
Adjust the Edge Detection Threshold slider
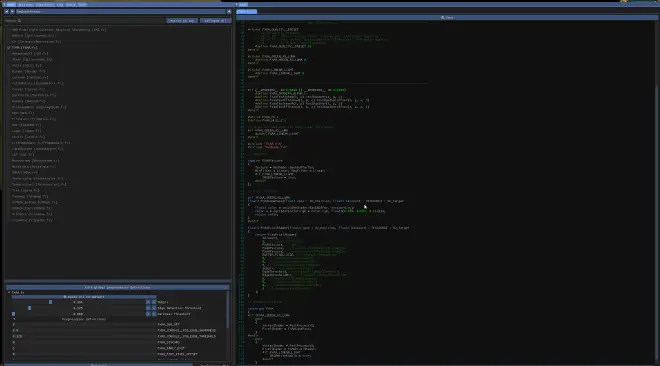78,308
